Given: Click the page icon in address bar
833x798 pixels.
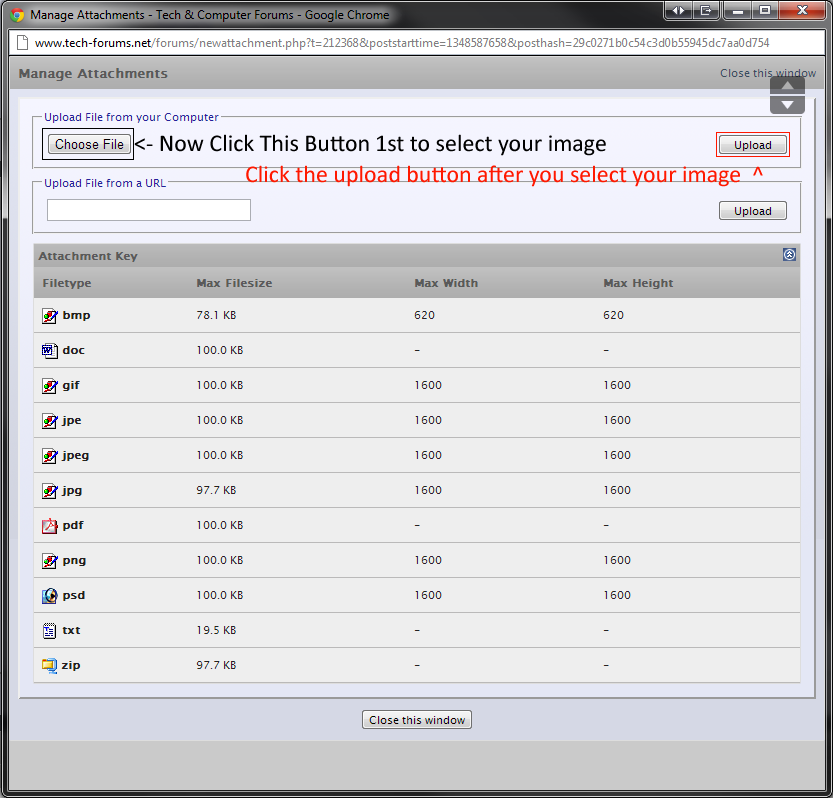Looking at the screenshot, I should [22, 43].
